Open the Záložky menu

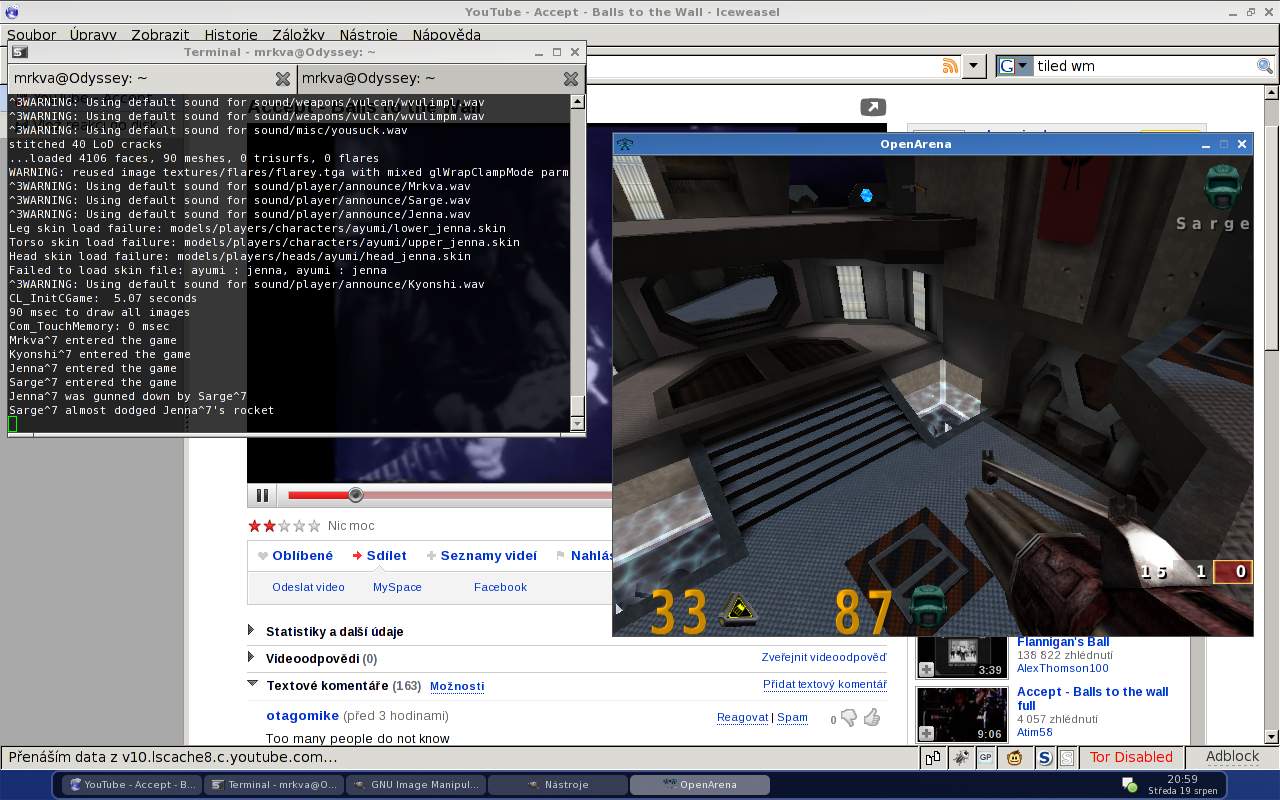(298, 35)
